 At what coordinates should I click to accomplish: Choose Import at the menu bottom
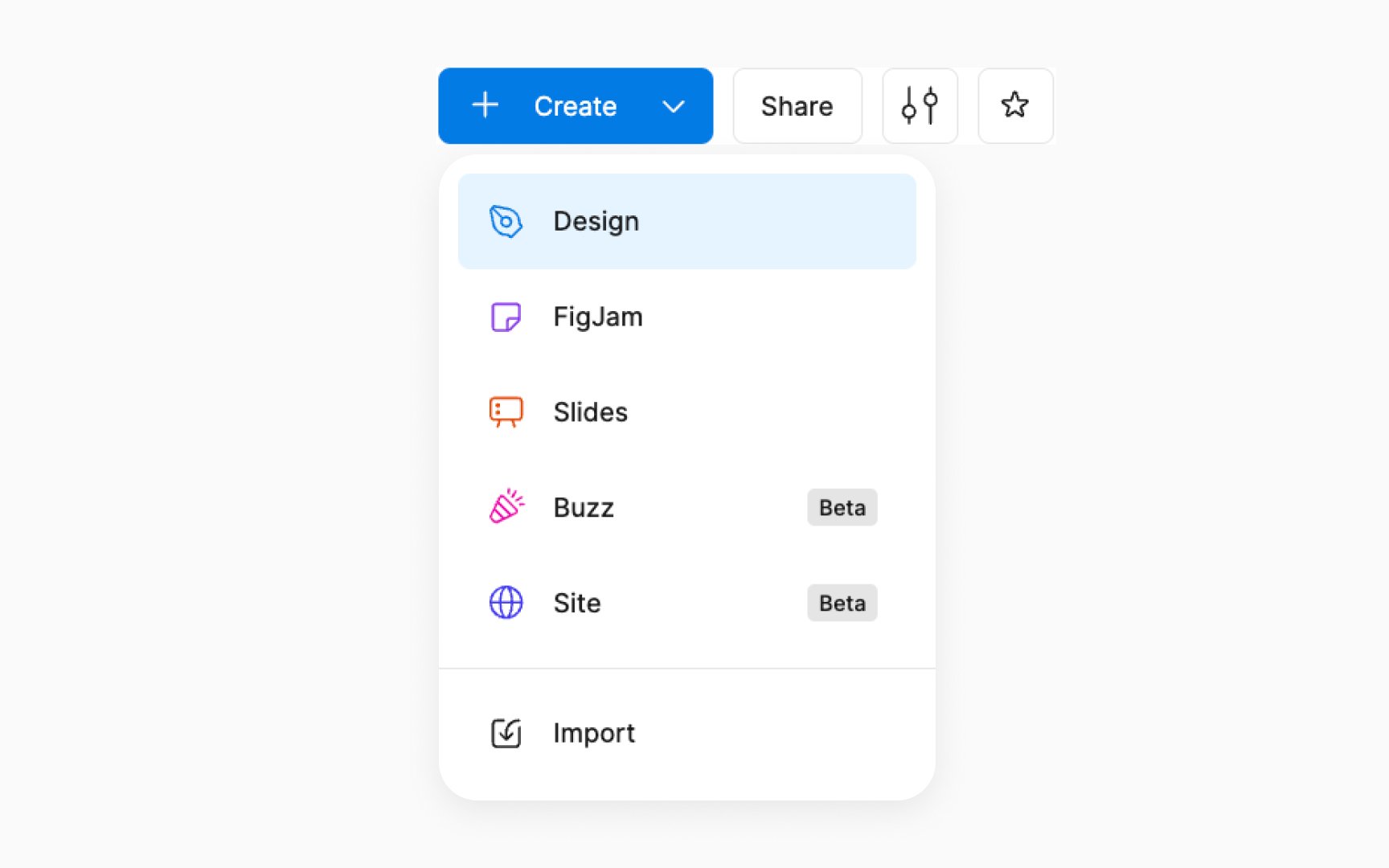[686, 733]
